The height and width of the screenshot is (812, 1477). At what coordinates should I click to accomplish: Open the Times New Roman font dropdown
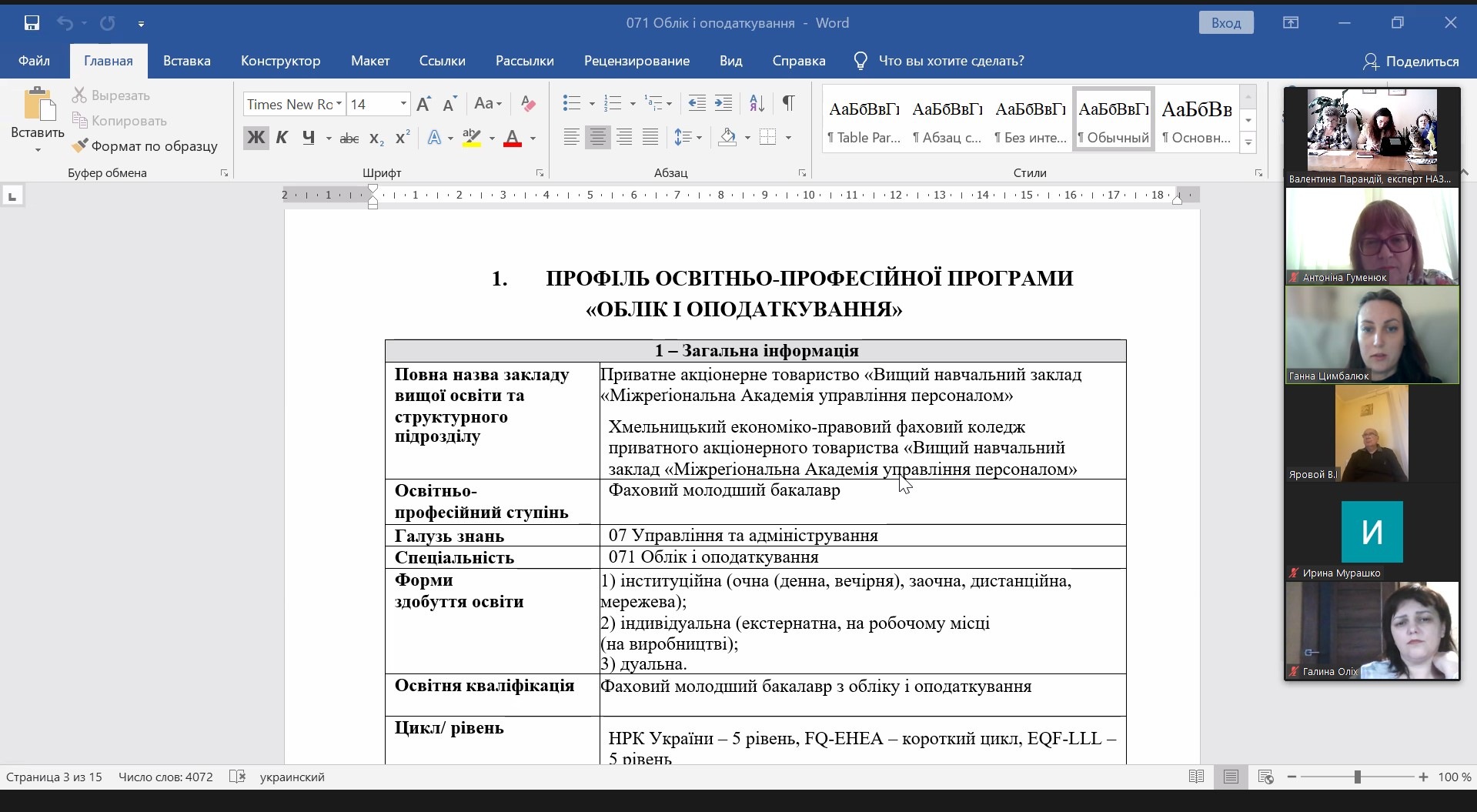(339, 104)
